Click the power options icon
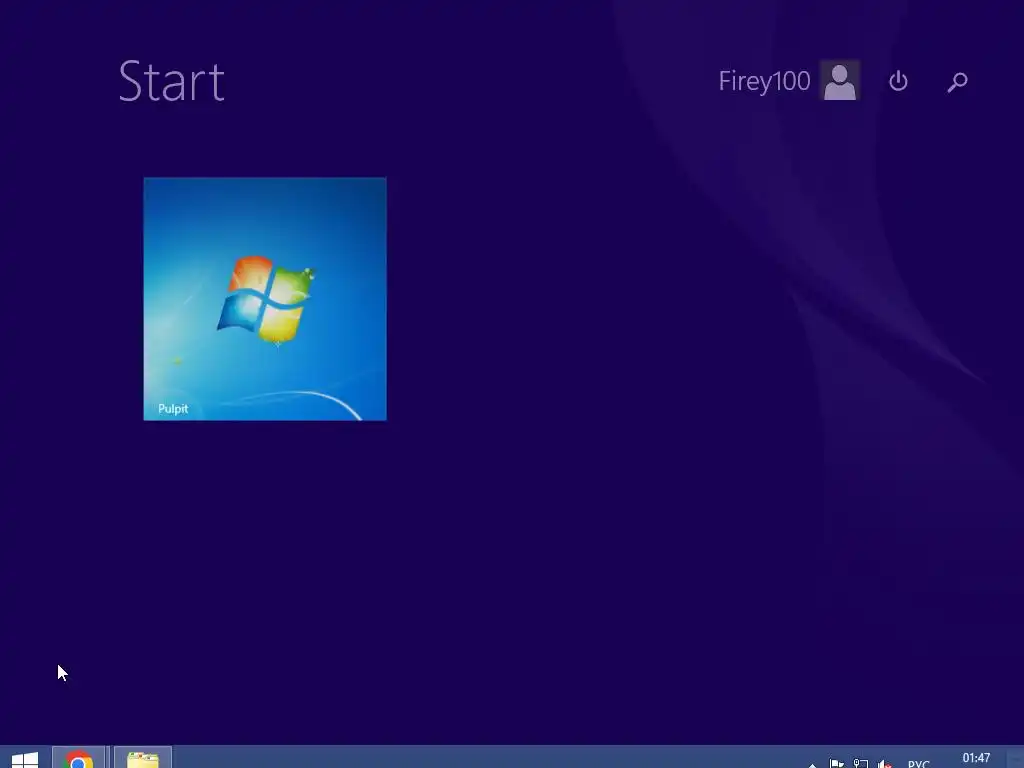 [x=898, y=81]
